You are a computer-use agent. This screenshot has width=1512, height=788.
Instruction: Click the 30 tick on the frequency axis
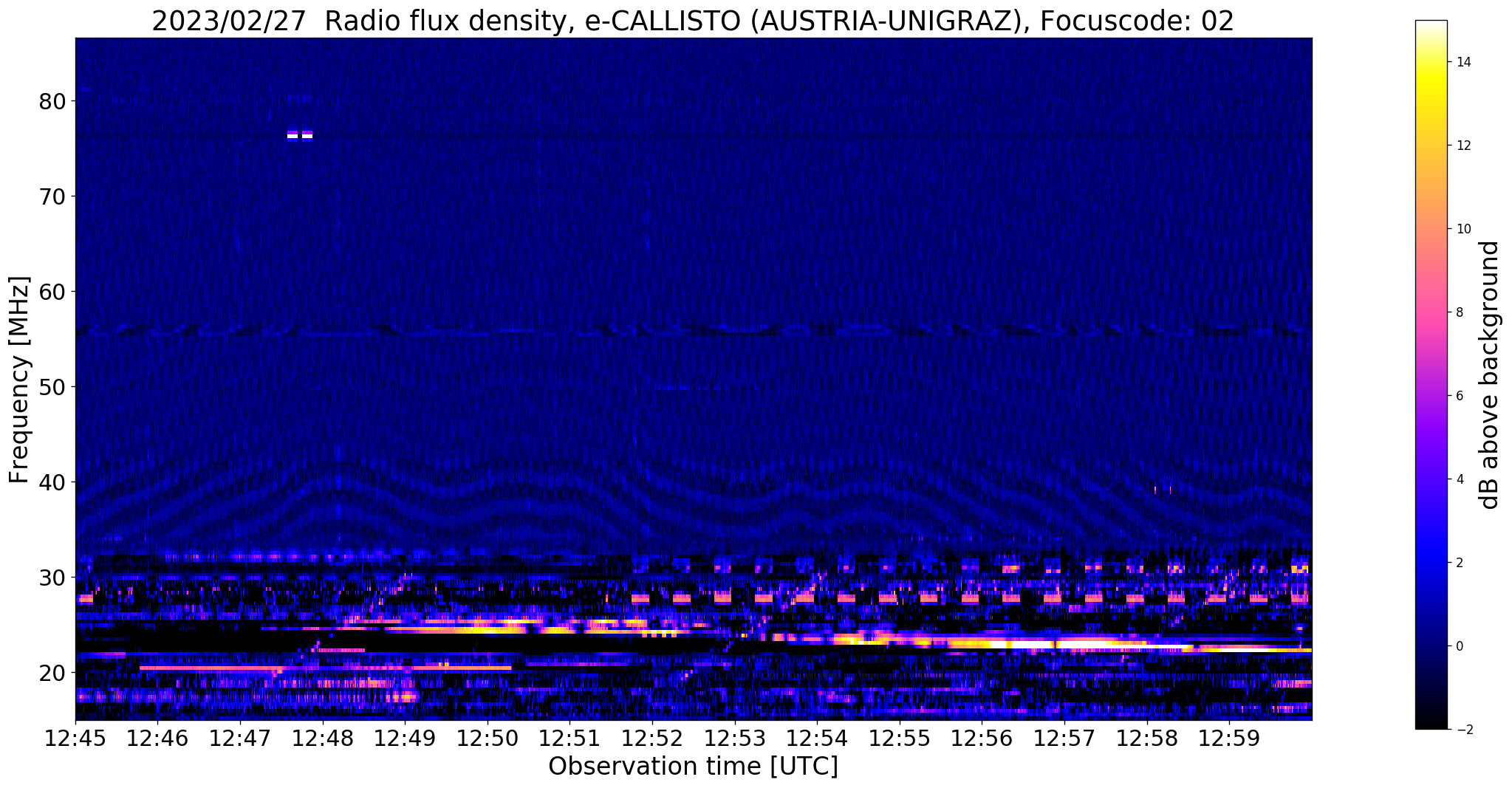pyautogui.click(x=53, y=578)
